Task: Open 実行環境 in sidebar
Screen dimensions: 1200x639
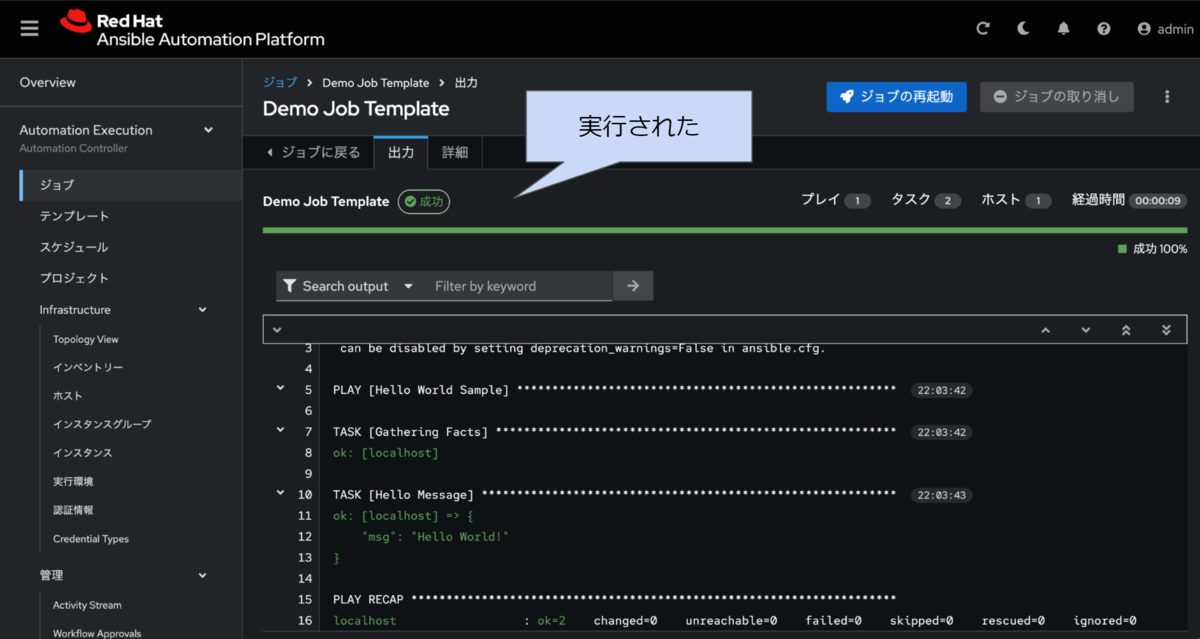Action: 73,481
